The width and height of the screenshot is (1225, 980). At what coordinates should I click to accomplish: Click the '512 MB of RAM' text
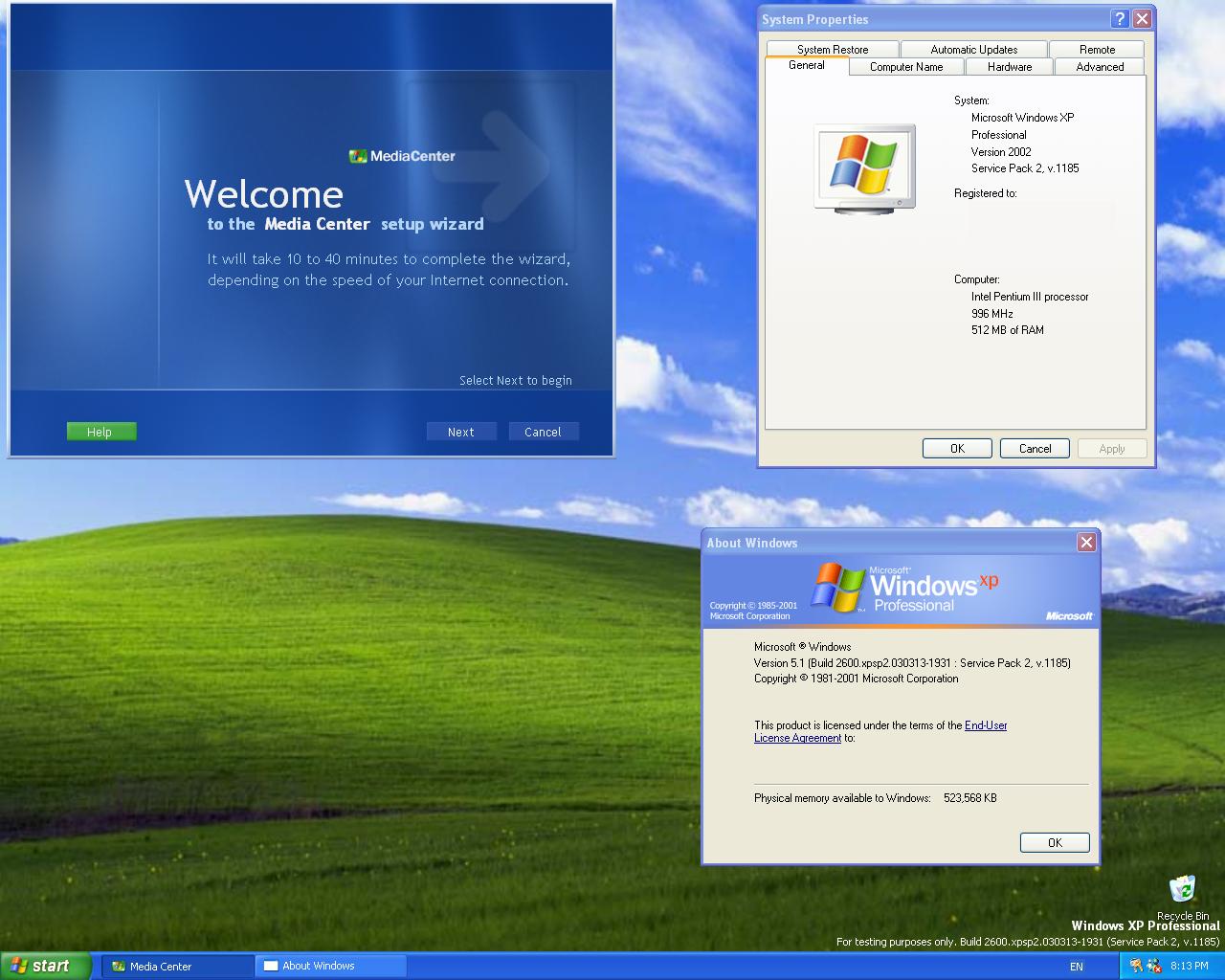(x=1008, y=330)
